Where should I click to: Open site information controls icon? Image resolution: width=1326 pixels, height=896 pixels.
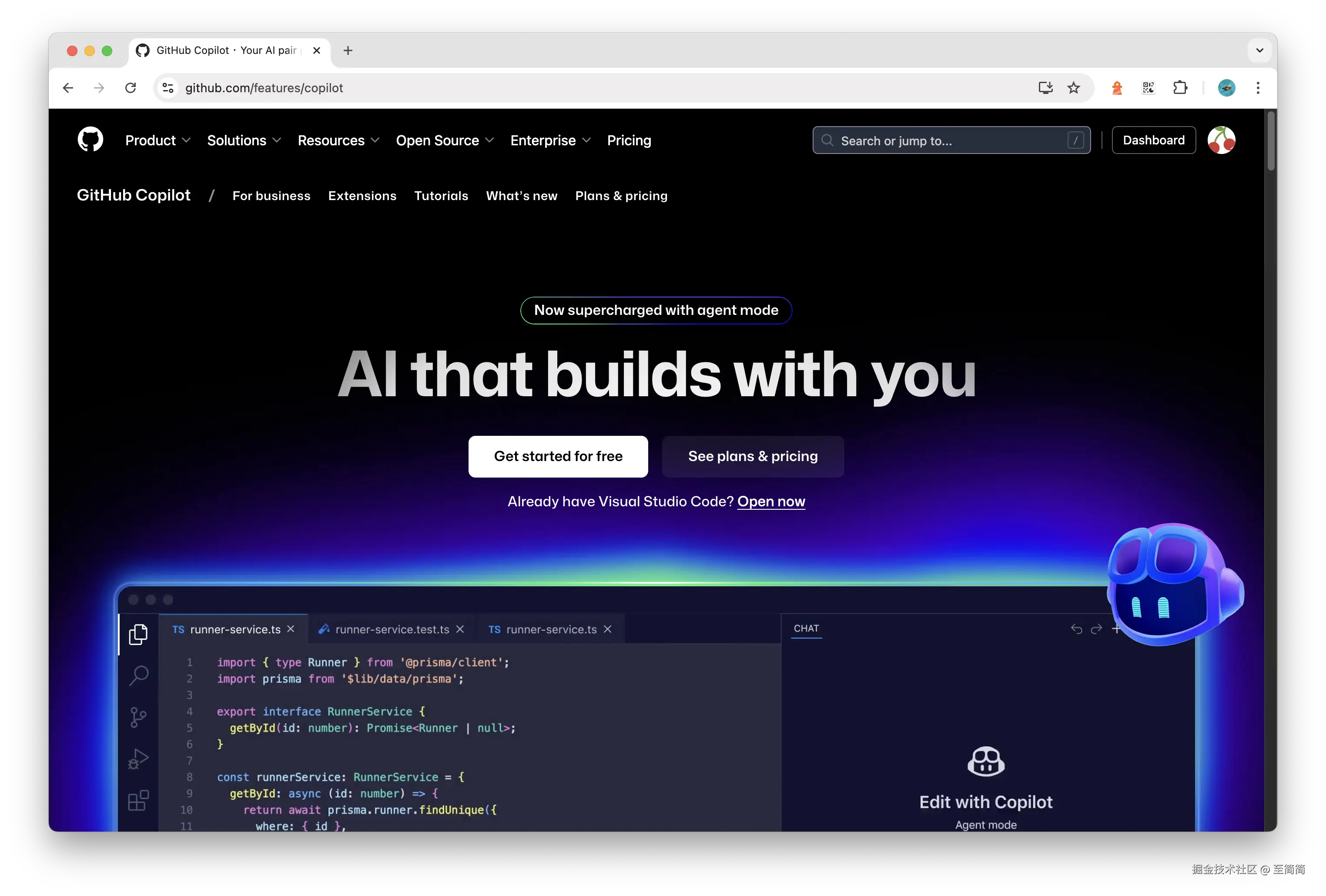[168, 88]
